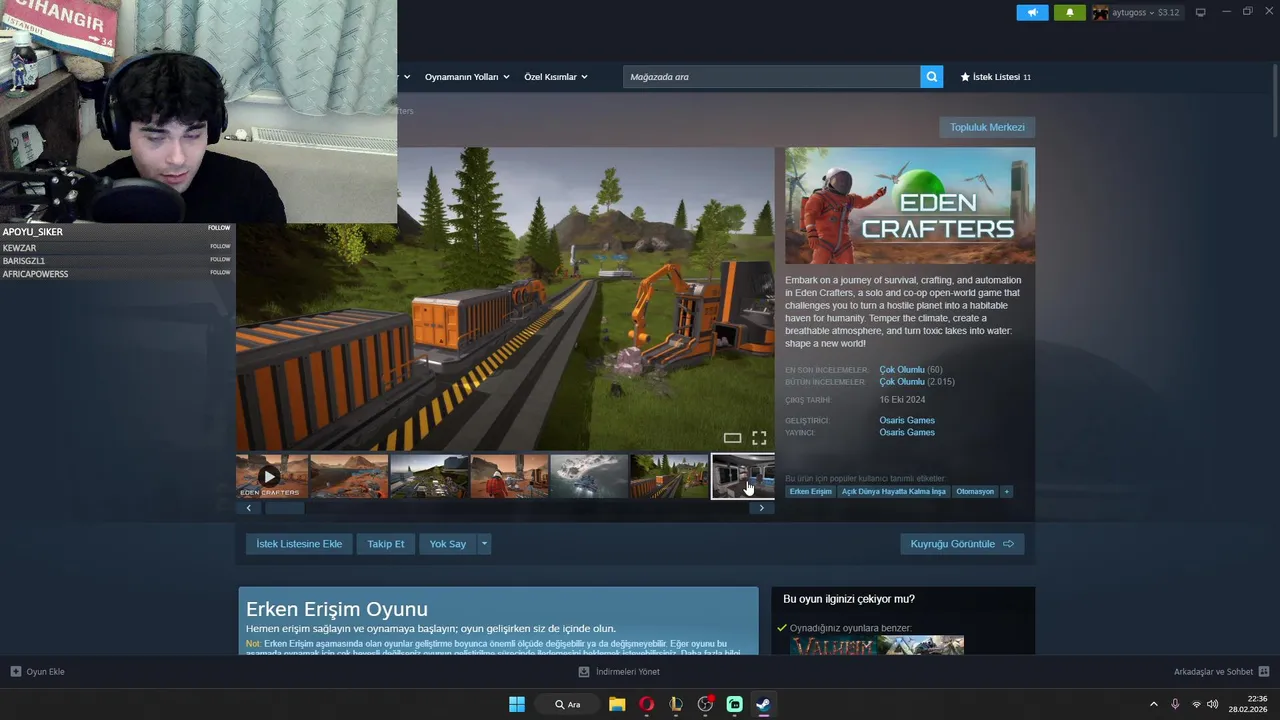Open the Streamlabs green taskbar icon
This screenshot has width=1280, height=720.
735,704
